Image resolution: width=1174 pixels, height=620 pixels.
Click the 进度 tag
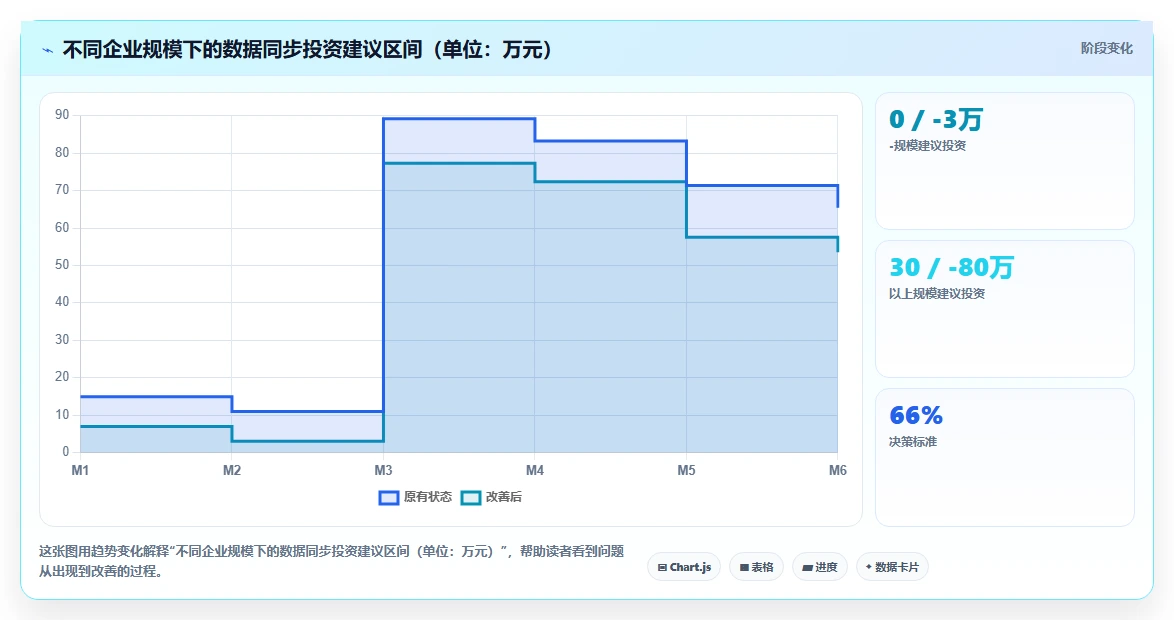point(820,567)
